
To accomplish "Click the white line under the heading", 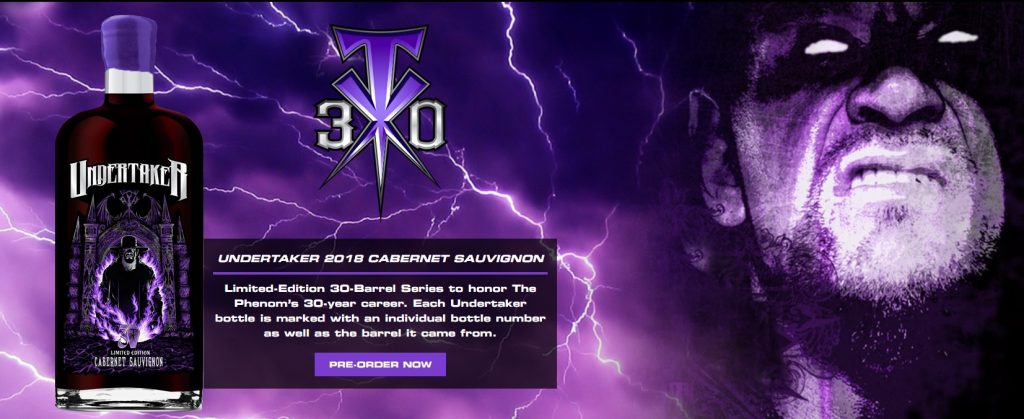I will [381, 272].
